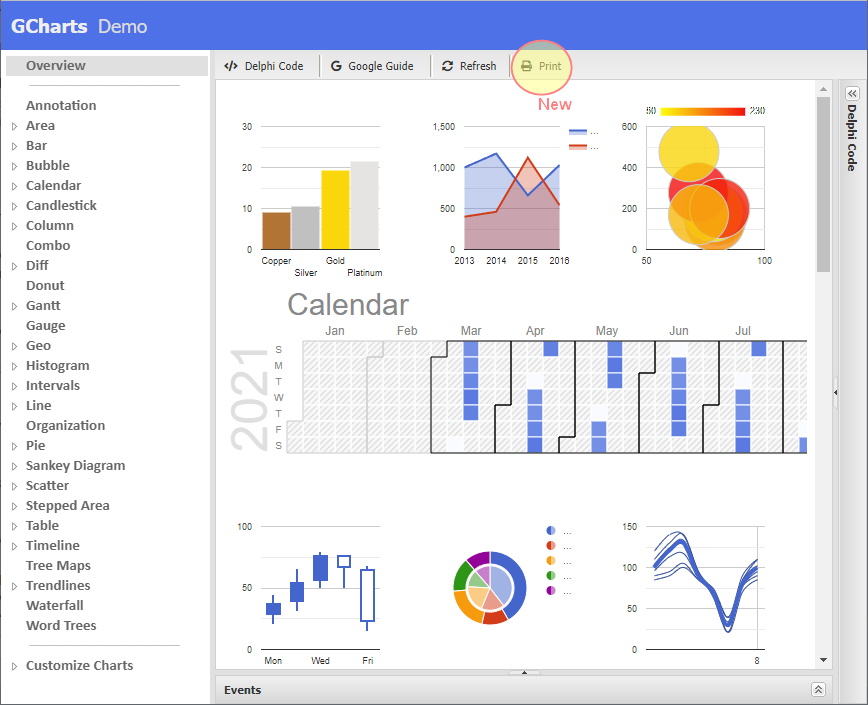
Task: Click the bubble chart color gradient legend
Action: (702, 111)
